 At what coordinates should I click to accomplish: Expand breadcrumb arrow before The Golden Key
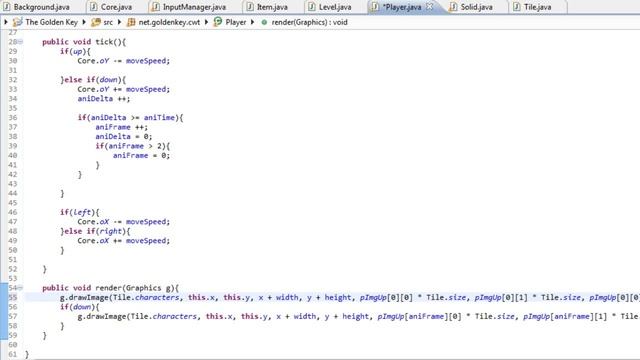coord(6,22)
